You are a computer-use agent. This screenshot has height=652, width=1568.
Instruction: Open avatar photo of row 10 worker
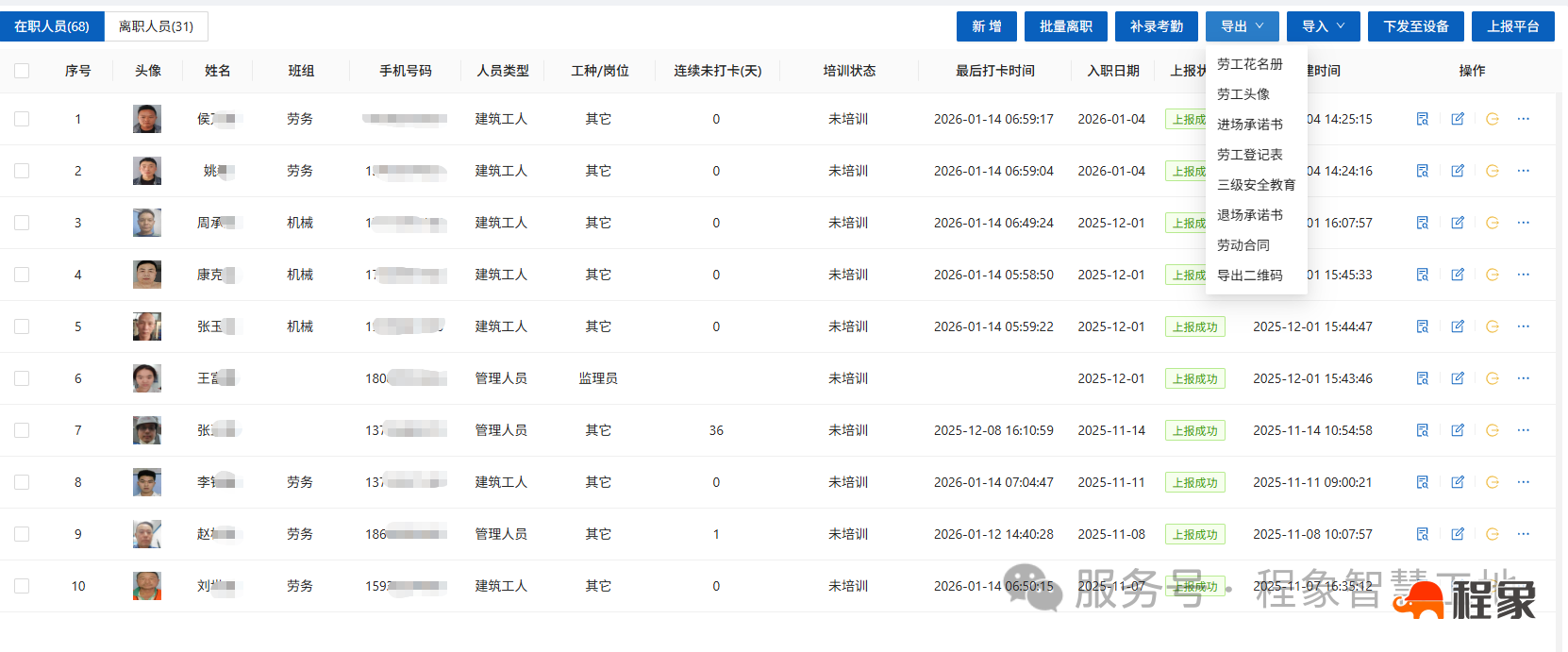click(x=147, y=586)
